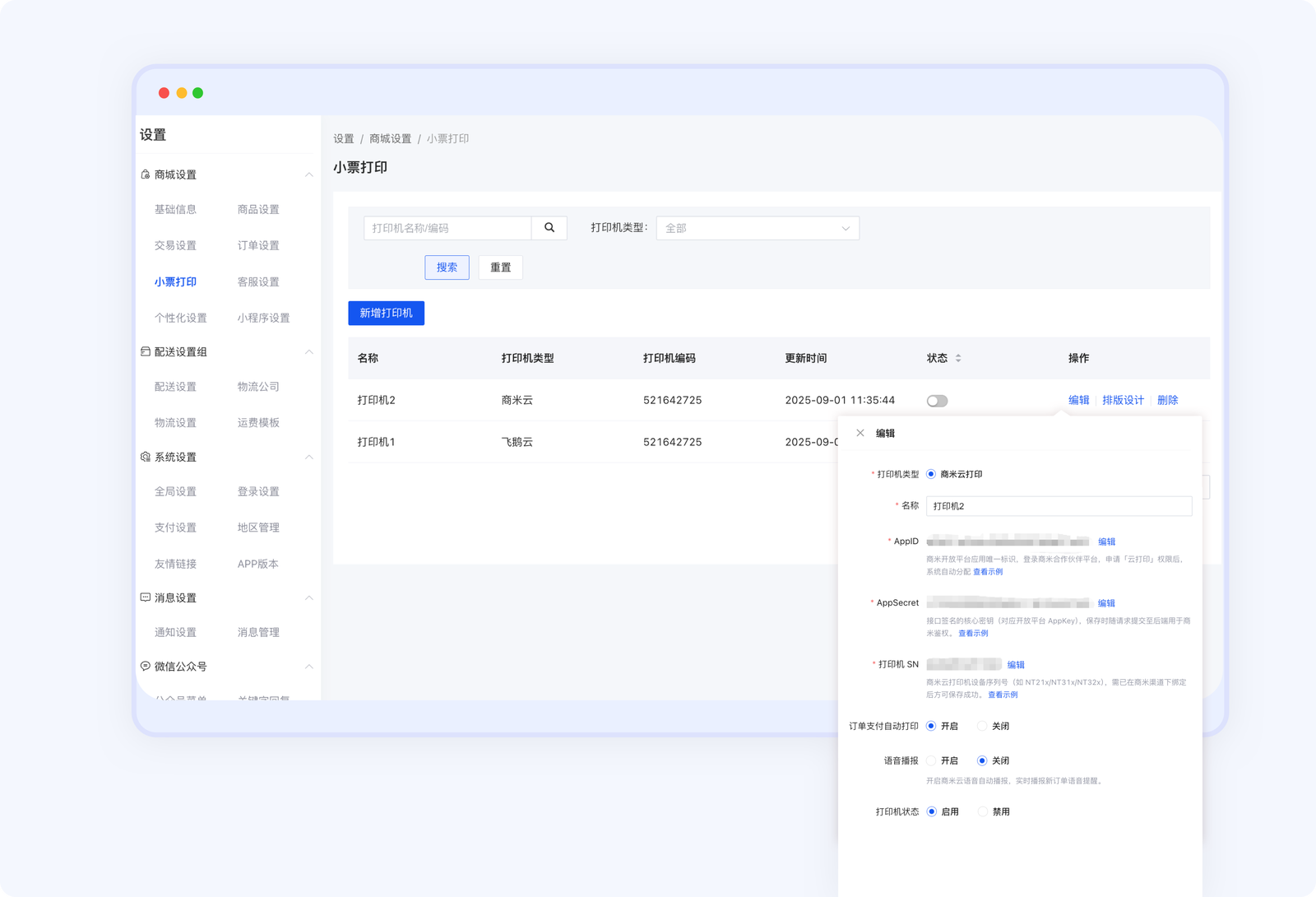Open 个性化设置 menu item
The image size is (1316, 897).
[x=181, y=318]
